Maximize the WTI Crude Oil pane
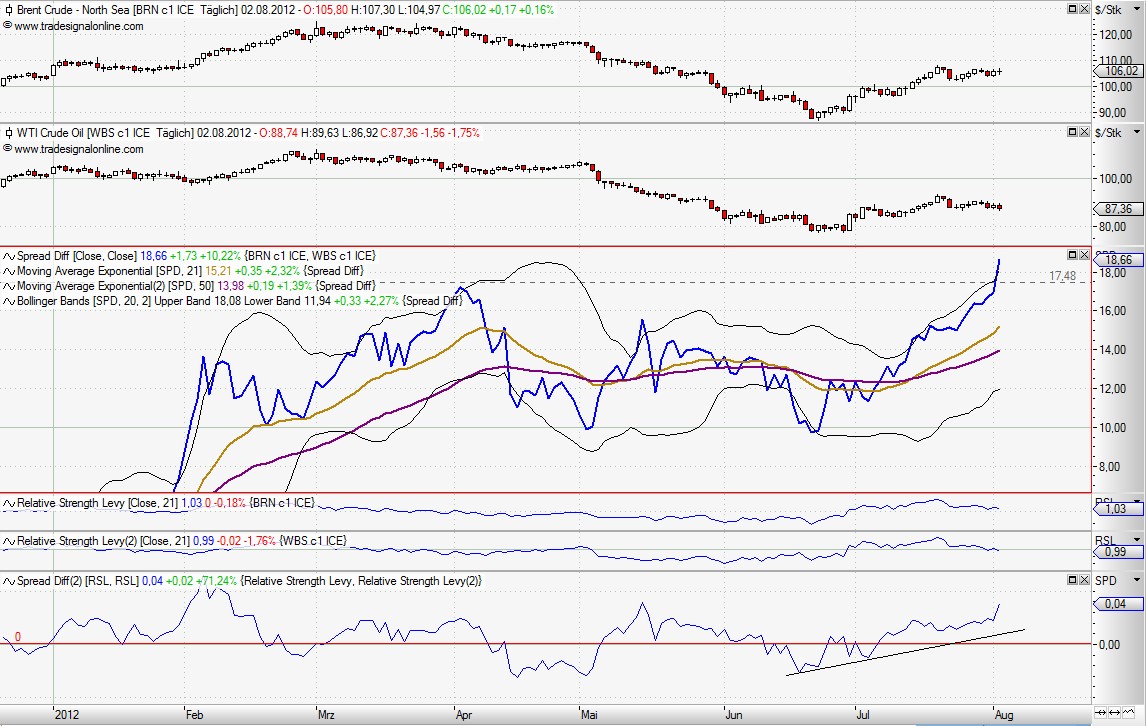 click(1072, 132)
